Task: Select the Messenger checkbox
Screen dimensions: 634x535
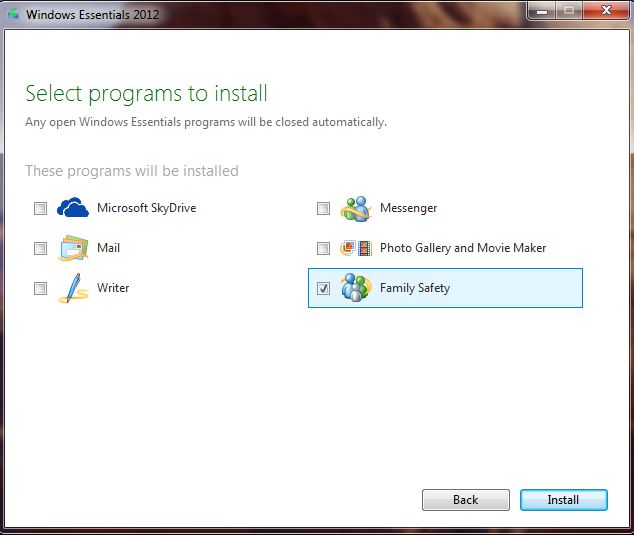Action: (x=323, y=208)
